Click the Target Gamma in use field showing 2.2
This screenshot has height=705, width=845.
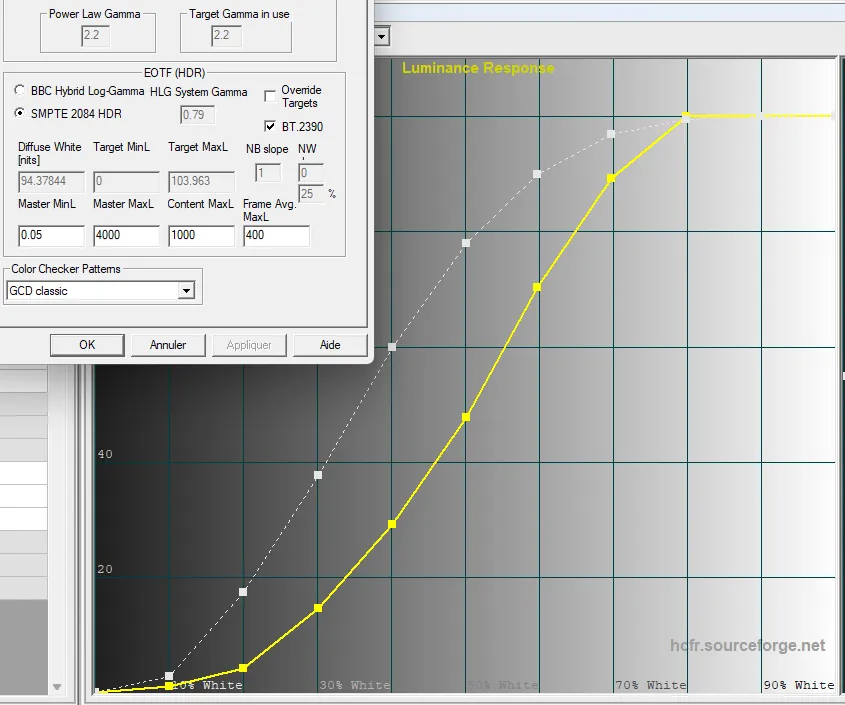226,36
